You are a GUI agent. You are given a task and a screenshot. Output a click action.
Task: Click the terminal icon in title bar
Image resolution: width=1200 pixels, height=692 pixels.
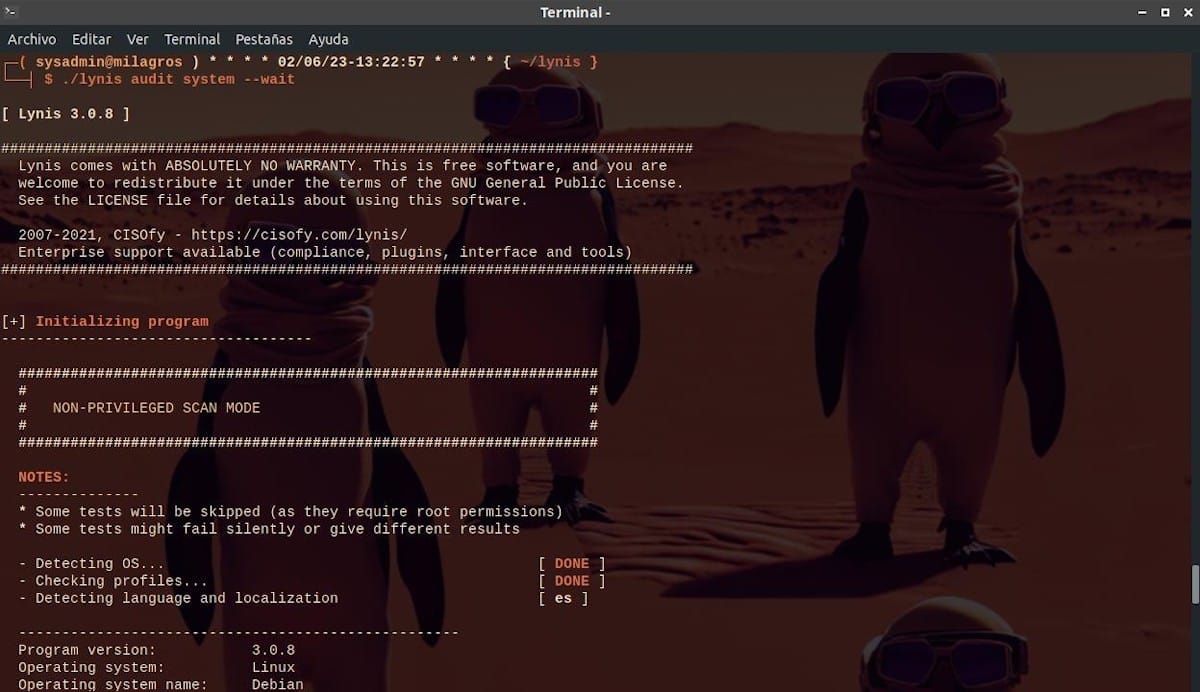click(11, 12)
